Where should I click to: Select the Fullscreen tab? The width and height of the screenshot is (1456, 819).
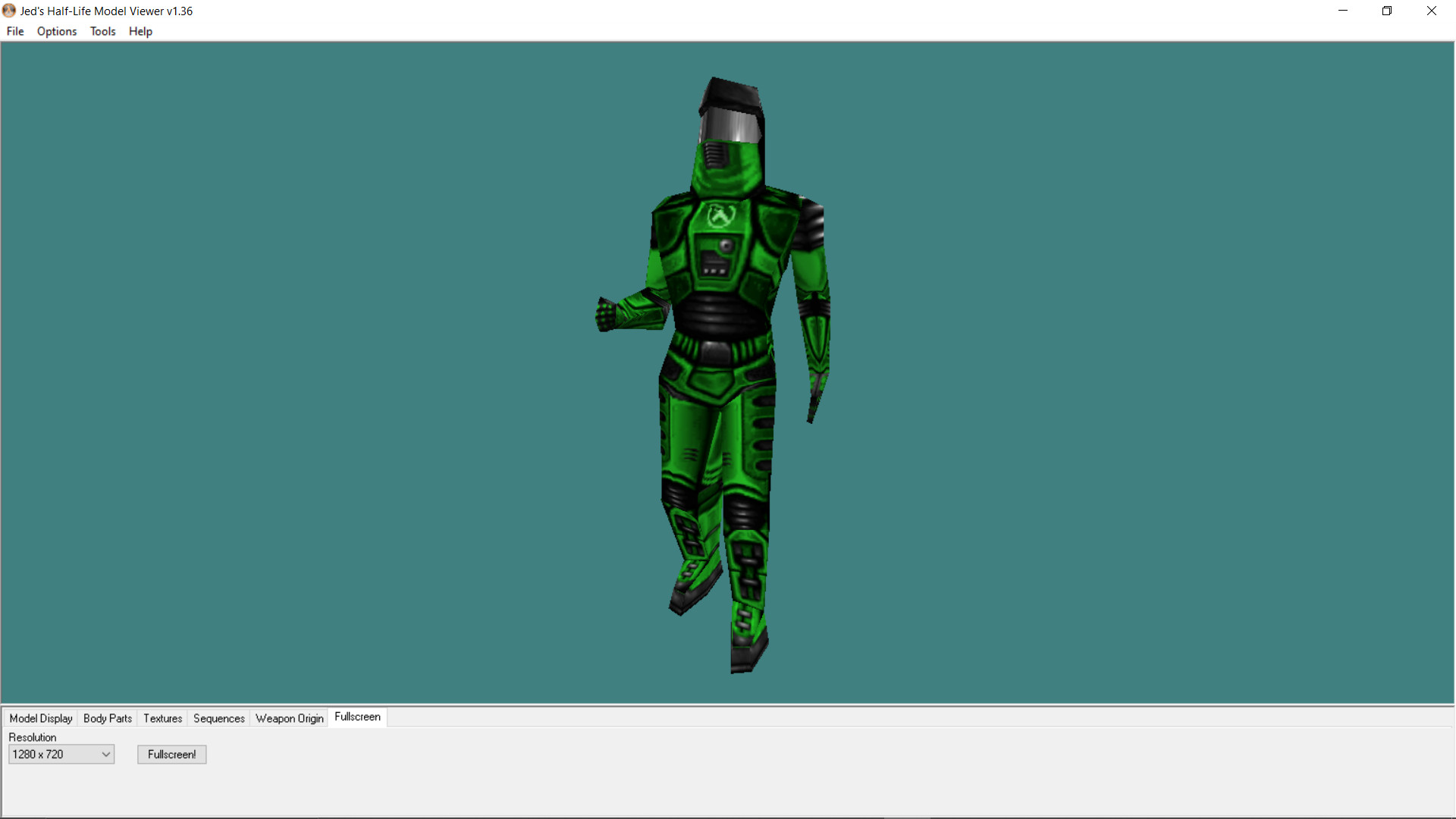(x=356, y=717)
